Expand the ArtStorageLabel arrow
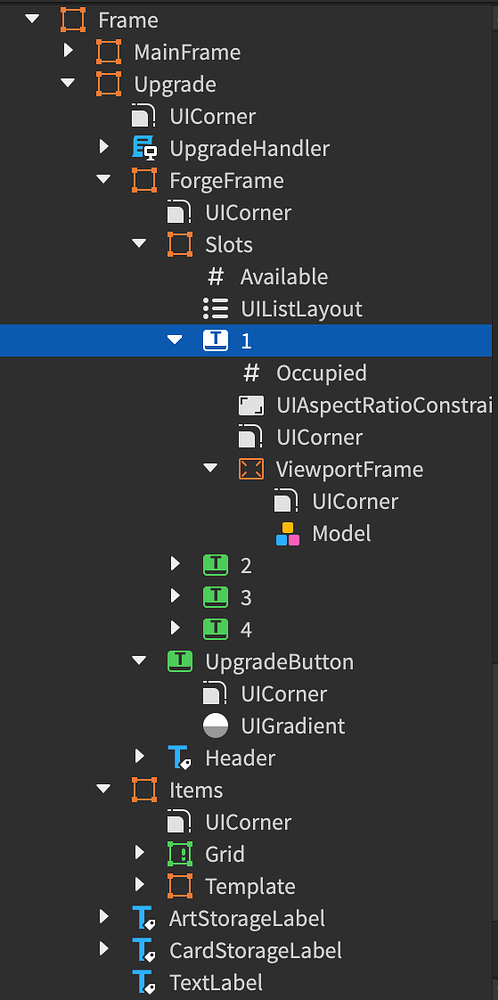The height and width of the screenshot is (1000, 498). click(104, 917)
